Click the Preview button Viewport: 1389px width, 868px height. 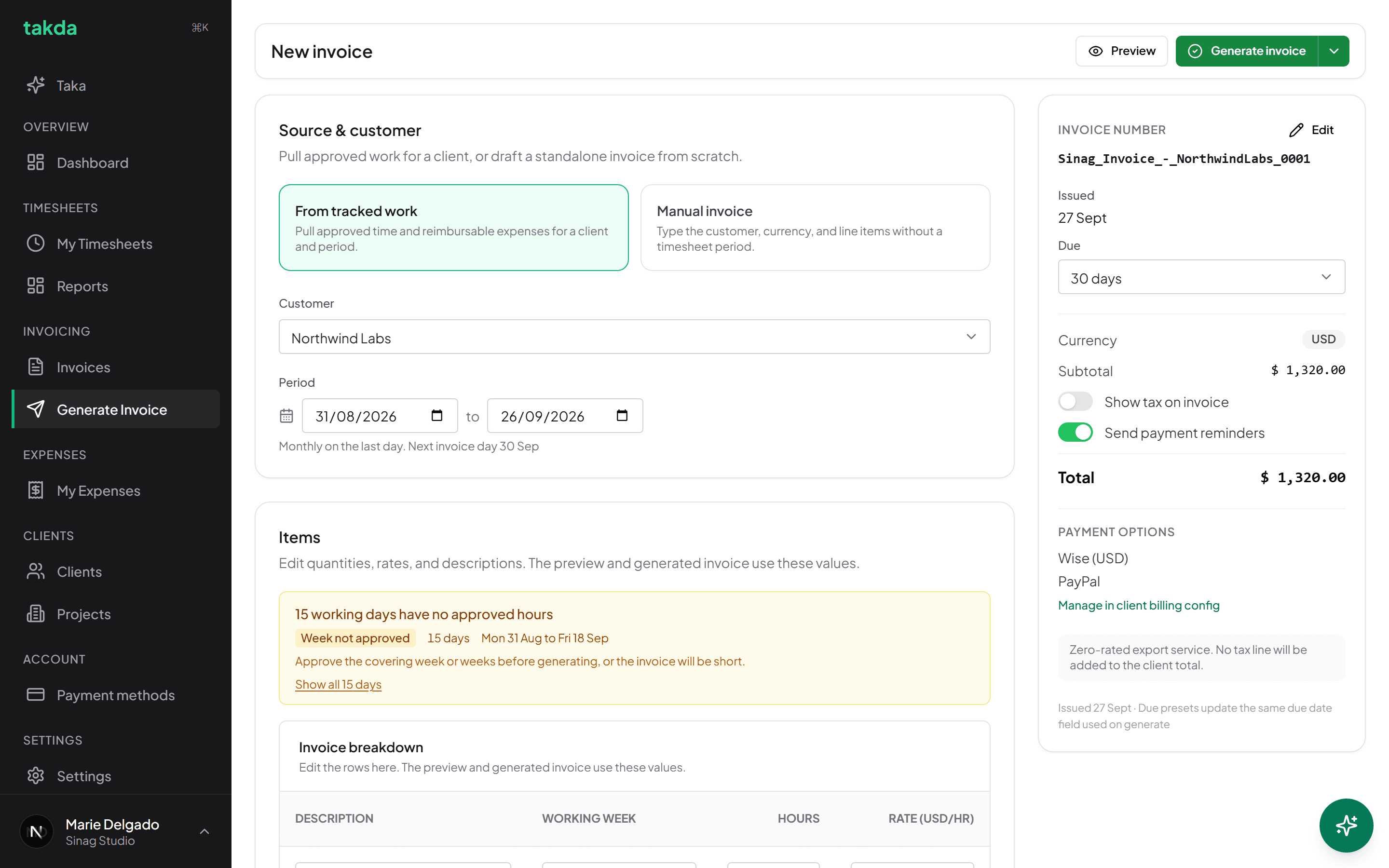1121,51
